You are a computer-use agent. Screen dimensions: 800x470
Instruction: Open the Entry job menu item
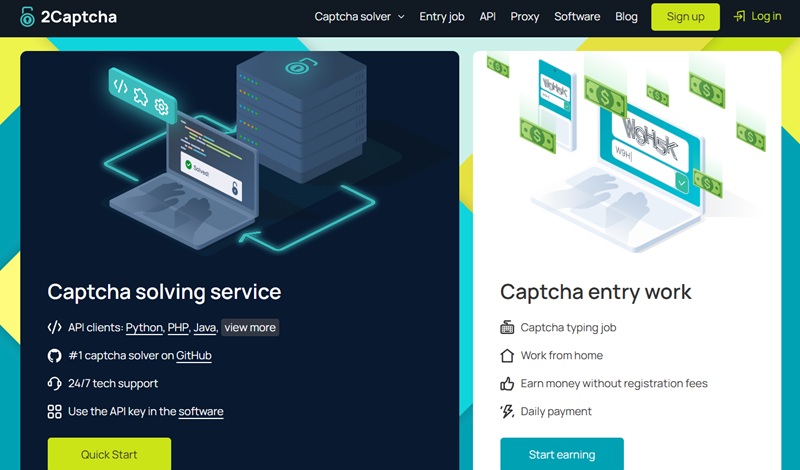coord(442,17)
